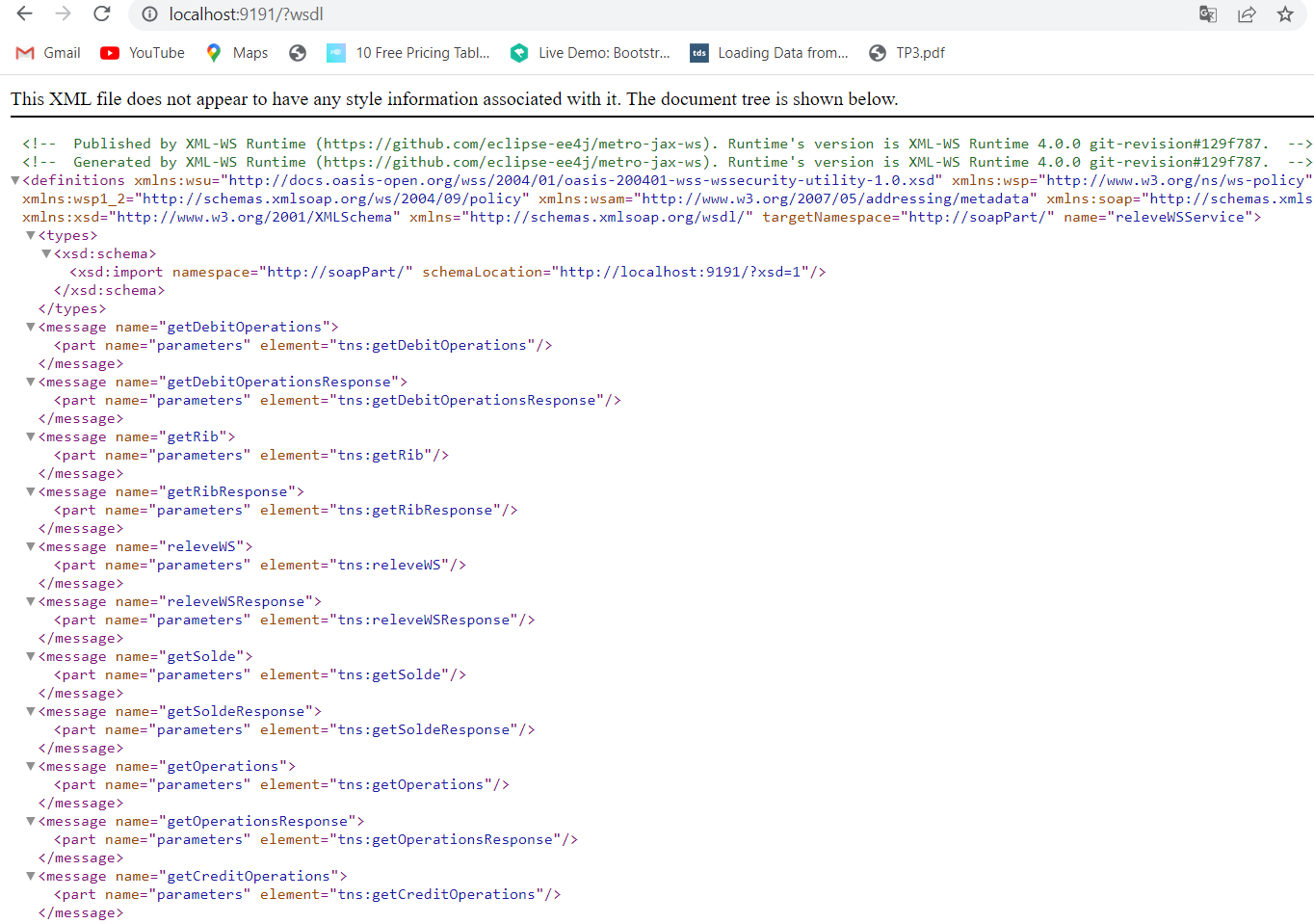Reload the WSDL page
Screen dimensions: 1314x924
coord(102,13)
